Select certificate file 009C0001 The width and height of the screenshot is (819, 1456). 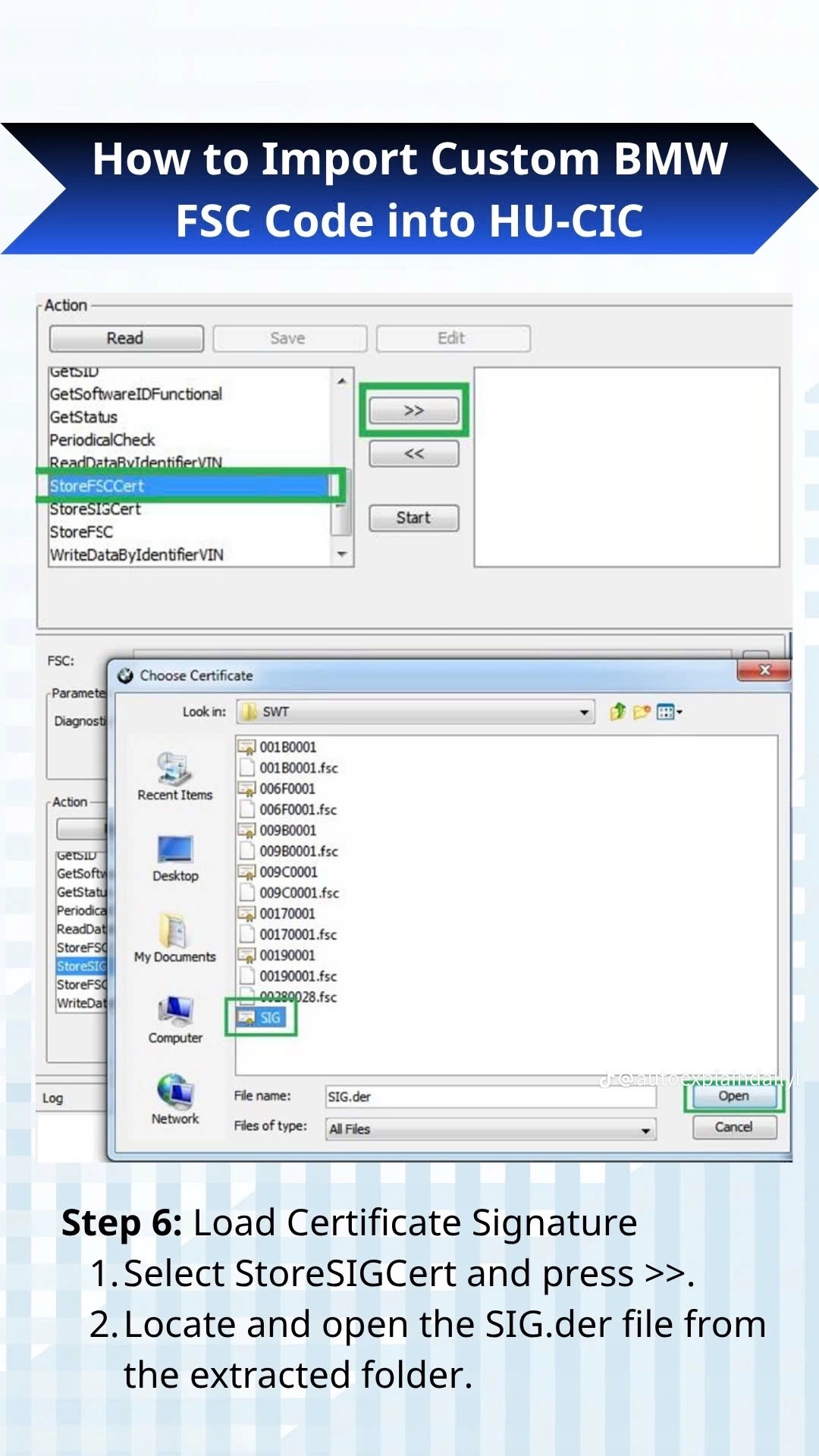coord(278,872)
